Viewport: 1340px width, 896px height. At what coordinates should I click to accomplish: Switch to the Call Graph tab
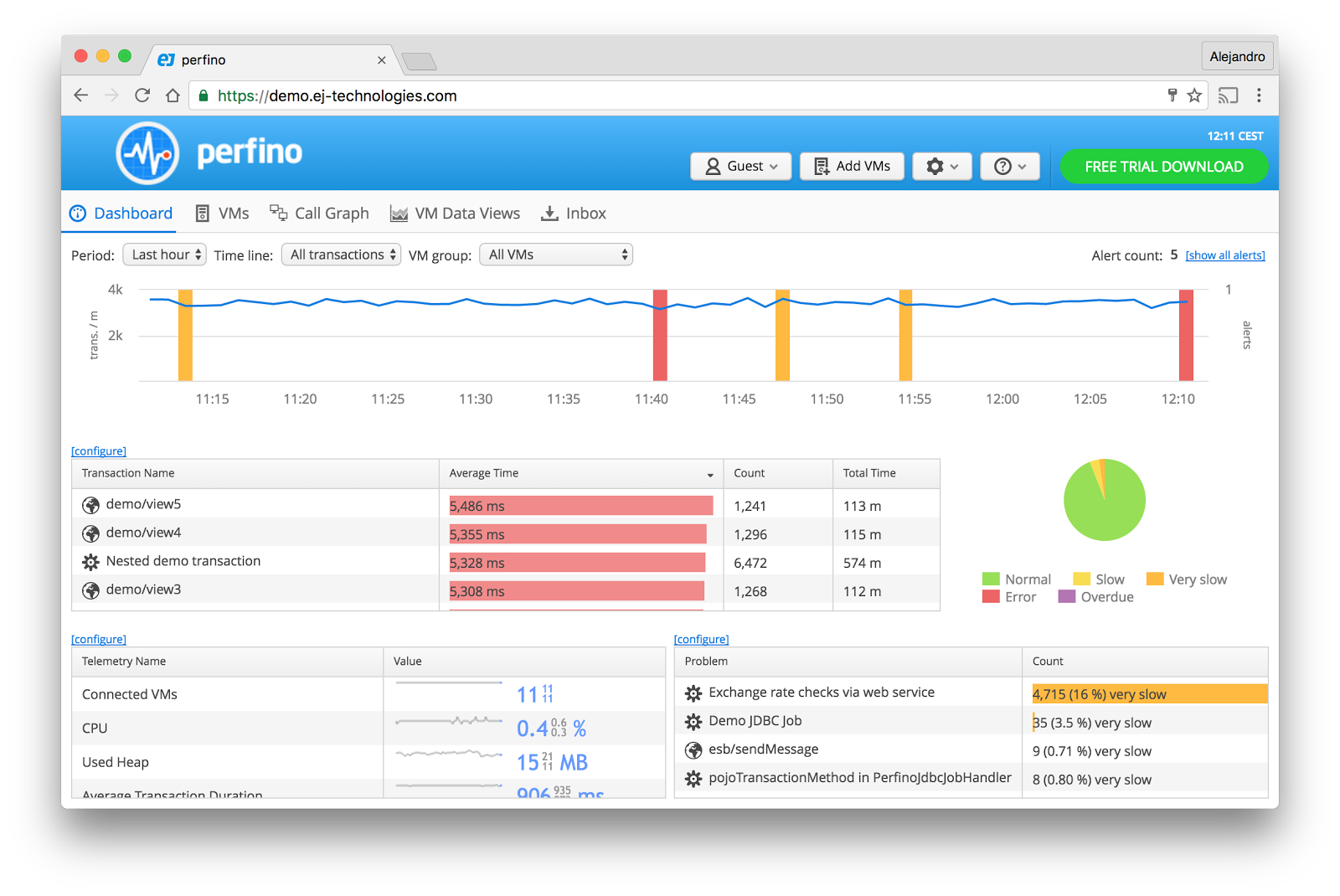(x=319, y=214)
